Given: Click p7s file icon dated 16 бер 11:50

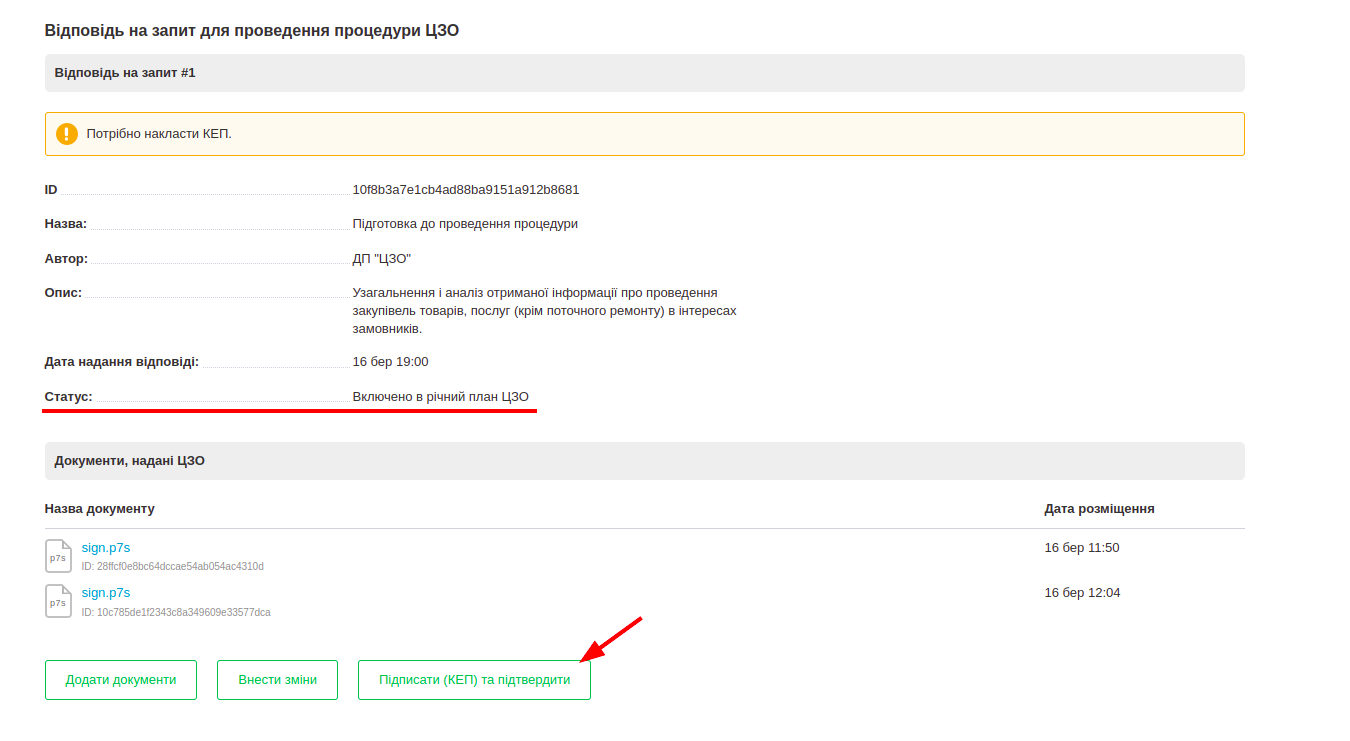Looking at the screenshot, I should coord(59,556).
